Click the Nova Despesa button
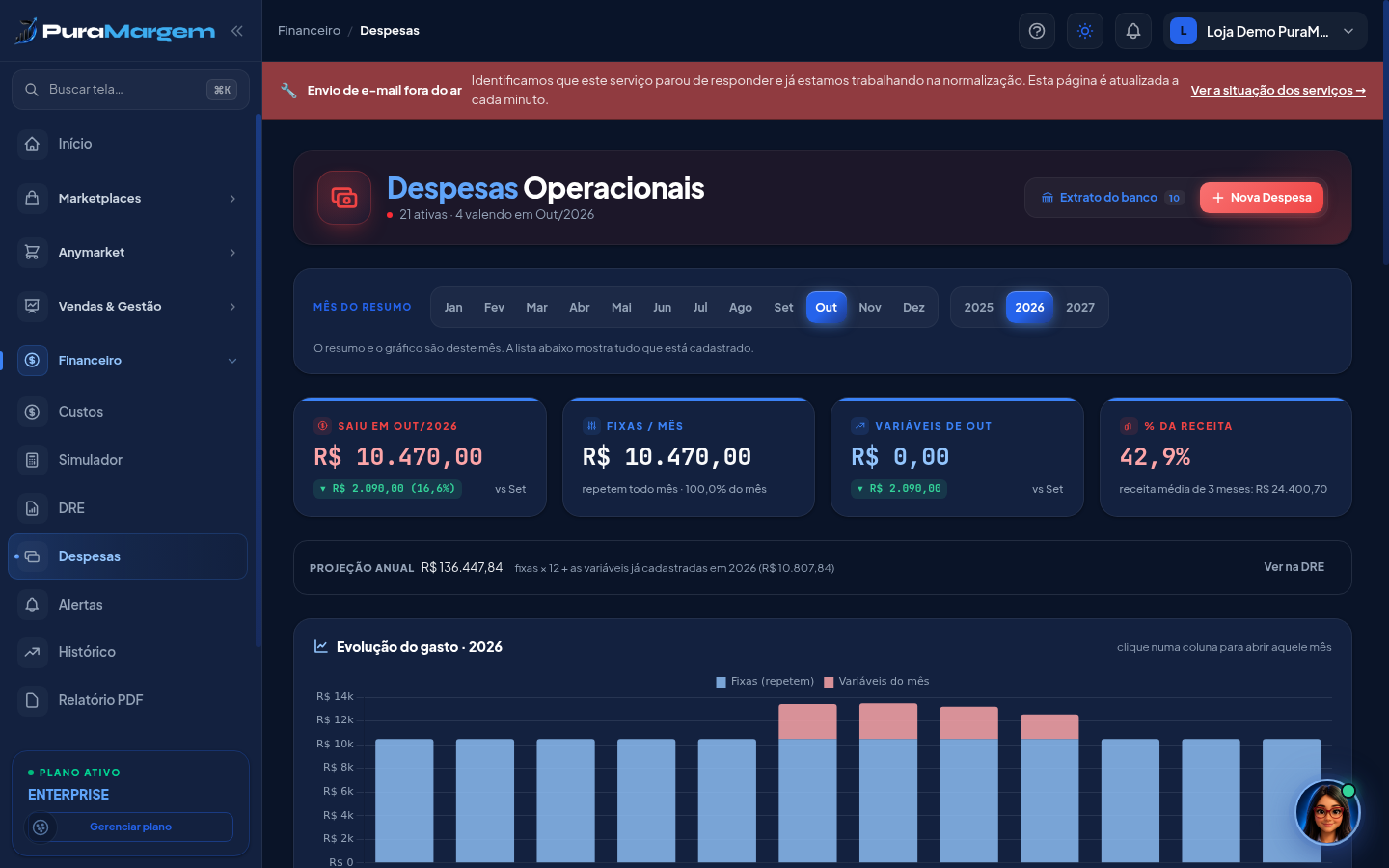 [x=1262, y=198]
